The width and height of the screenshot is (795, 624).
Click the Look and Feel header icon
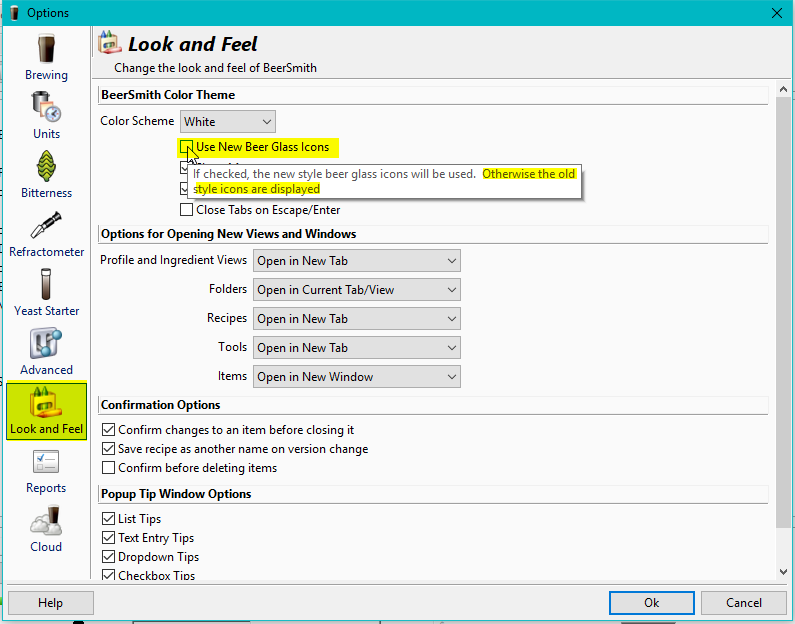pos(110,43)
